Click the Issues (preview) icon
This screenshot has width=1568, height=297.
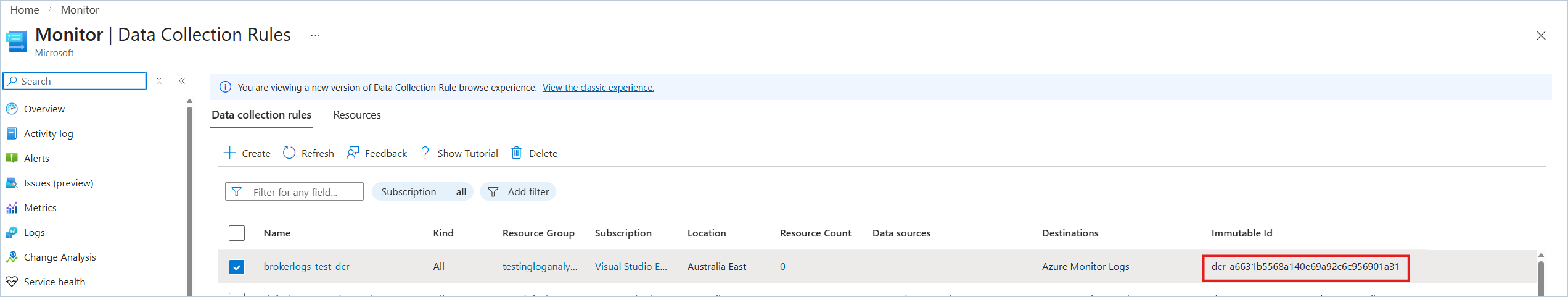(12, 183)
